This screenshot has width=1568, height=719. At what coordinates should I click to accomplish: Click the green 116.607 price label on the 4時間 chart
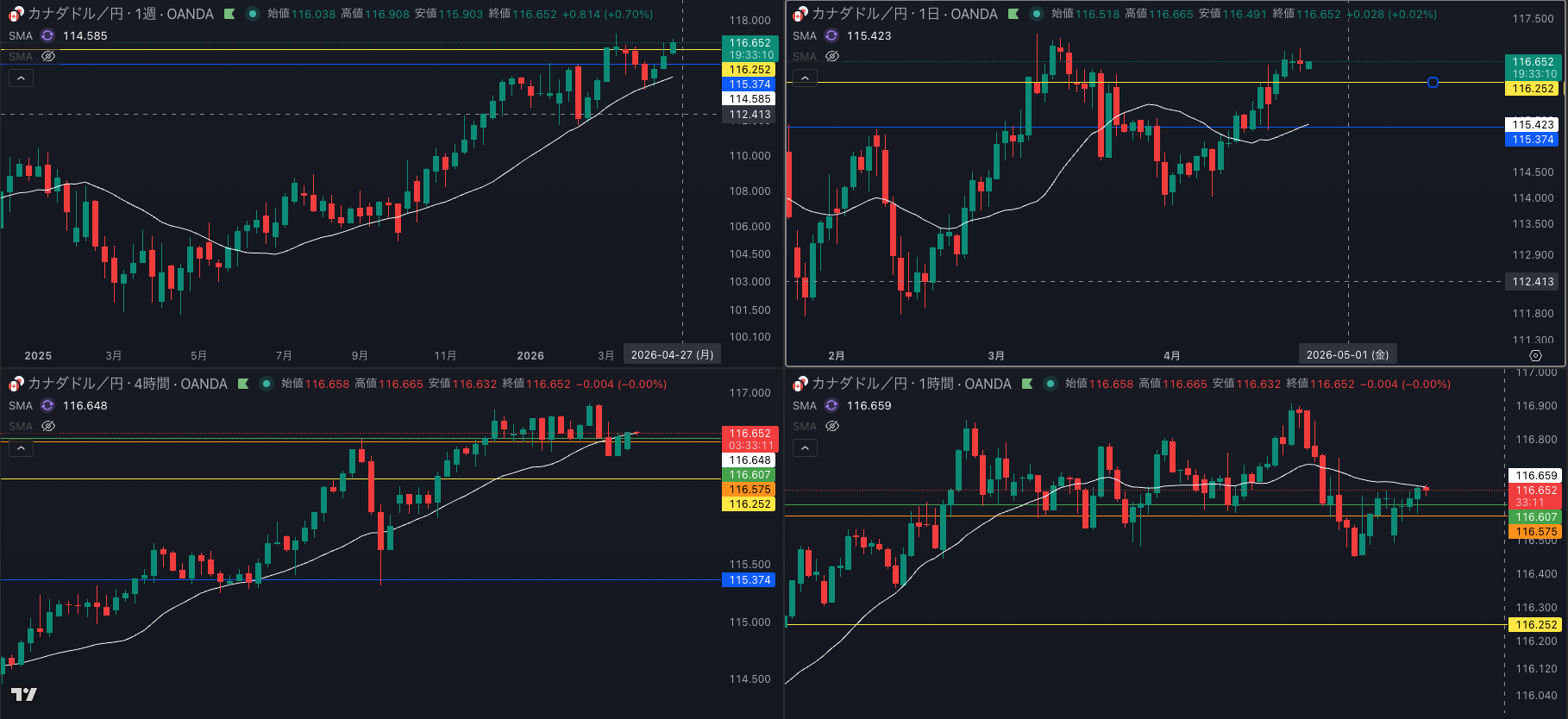(750, 475)
